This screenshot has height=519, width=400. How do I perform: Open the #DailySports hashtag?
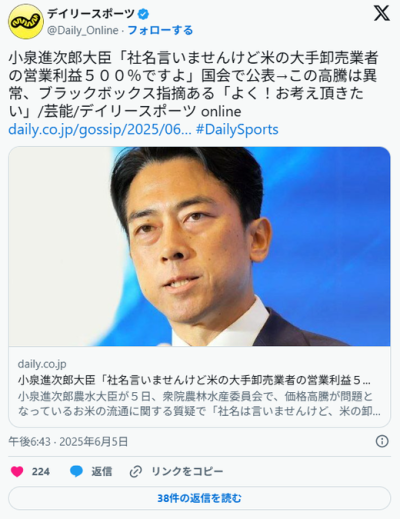click(237, 129)
